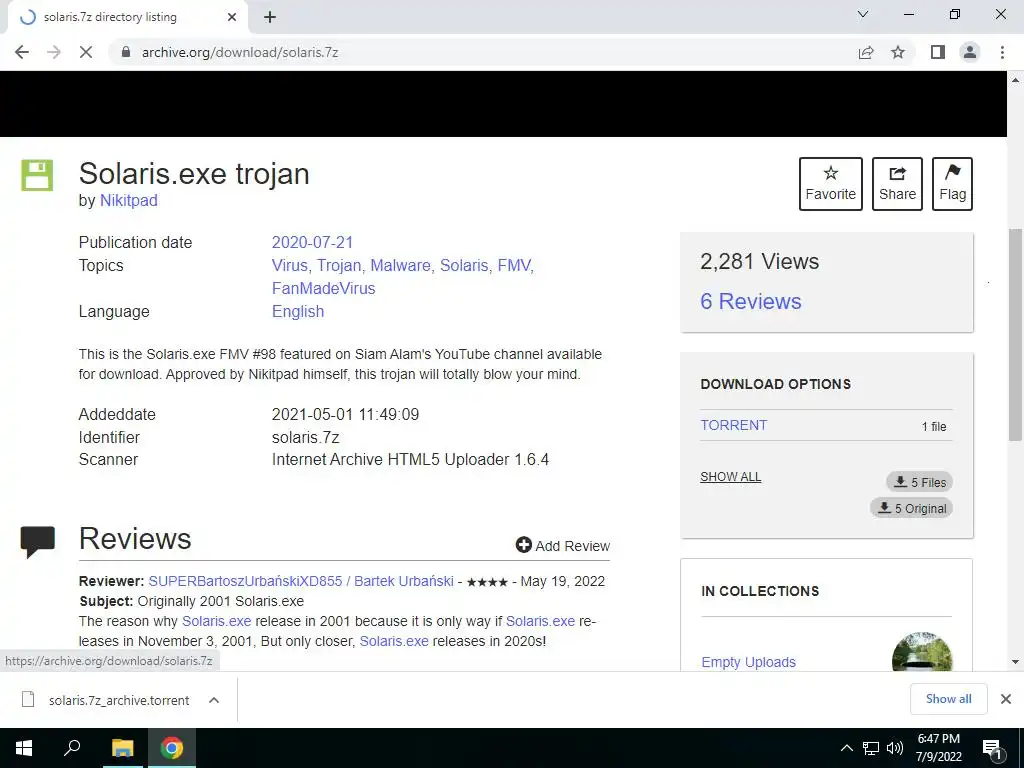The height and width of the screenshot is (768, 1024).
Task: Download via the TORRENT option
Action: pos(733,425)
